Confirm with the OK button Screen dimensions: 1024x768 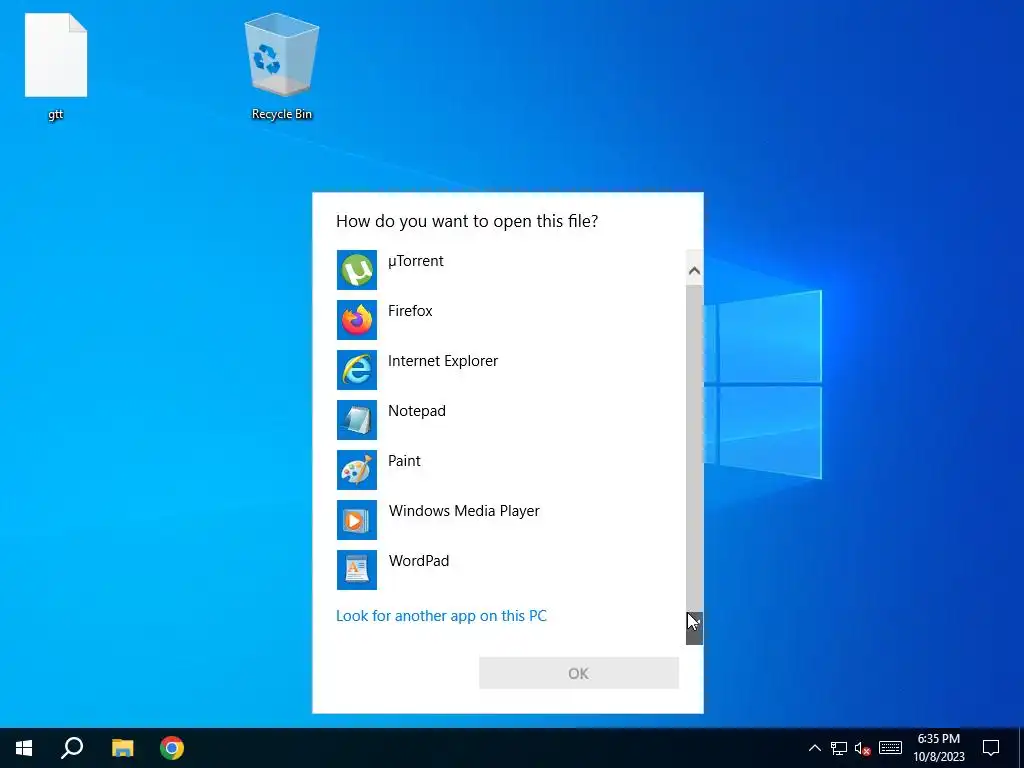(x=579, y=673)
